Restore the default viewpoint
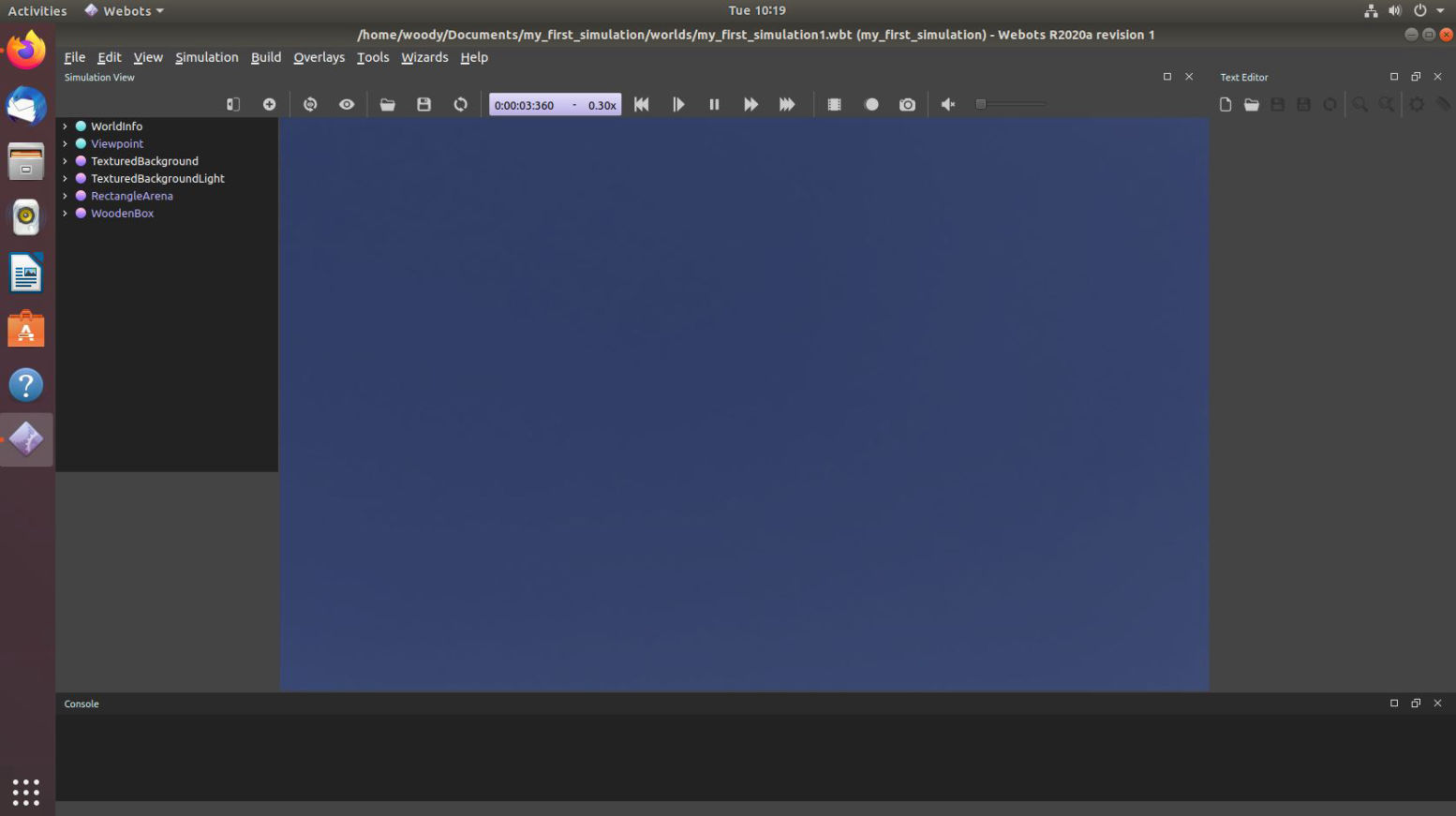The height and width of the screenshot is (816, 1456). [x=310, y=104]
